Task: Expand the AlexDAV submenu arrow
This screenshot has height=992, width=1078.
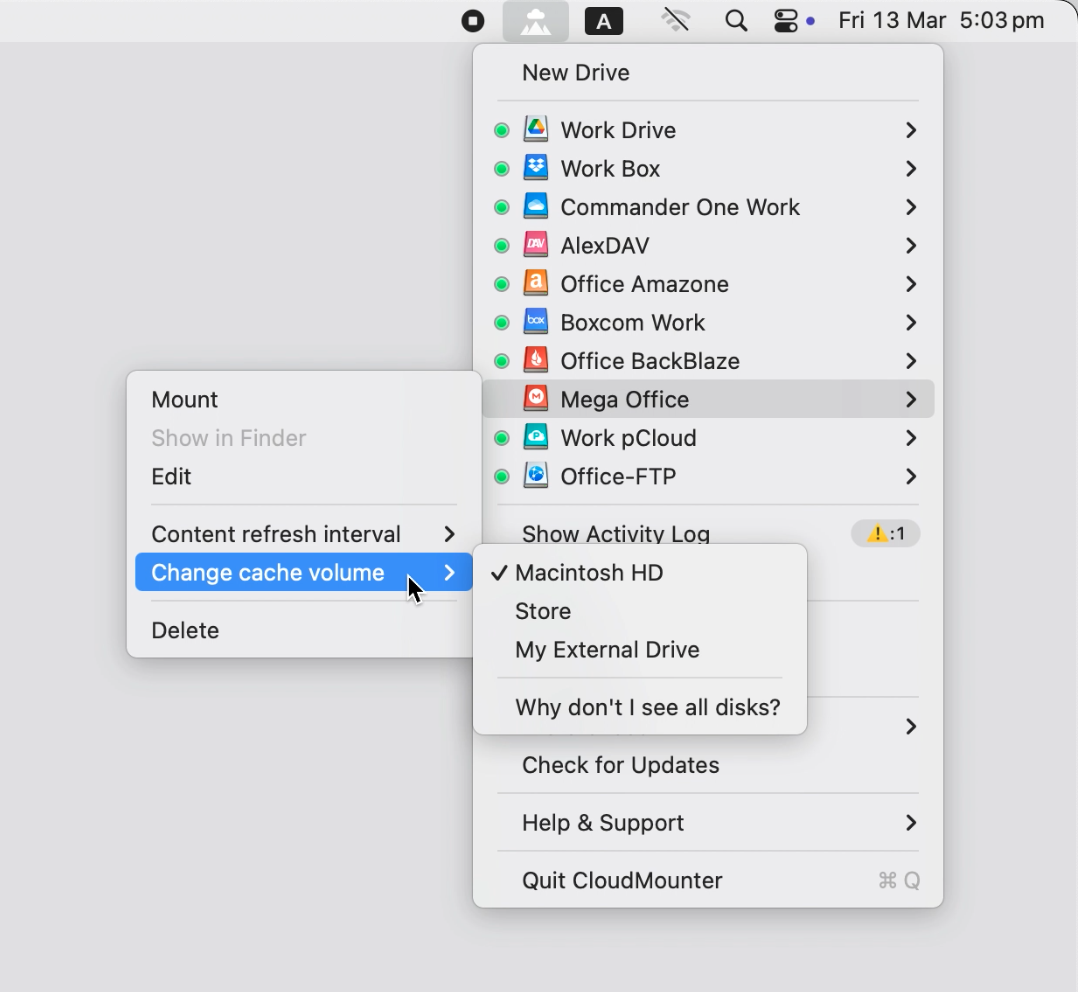Action: [x=911, y=245]
